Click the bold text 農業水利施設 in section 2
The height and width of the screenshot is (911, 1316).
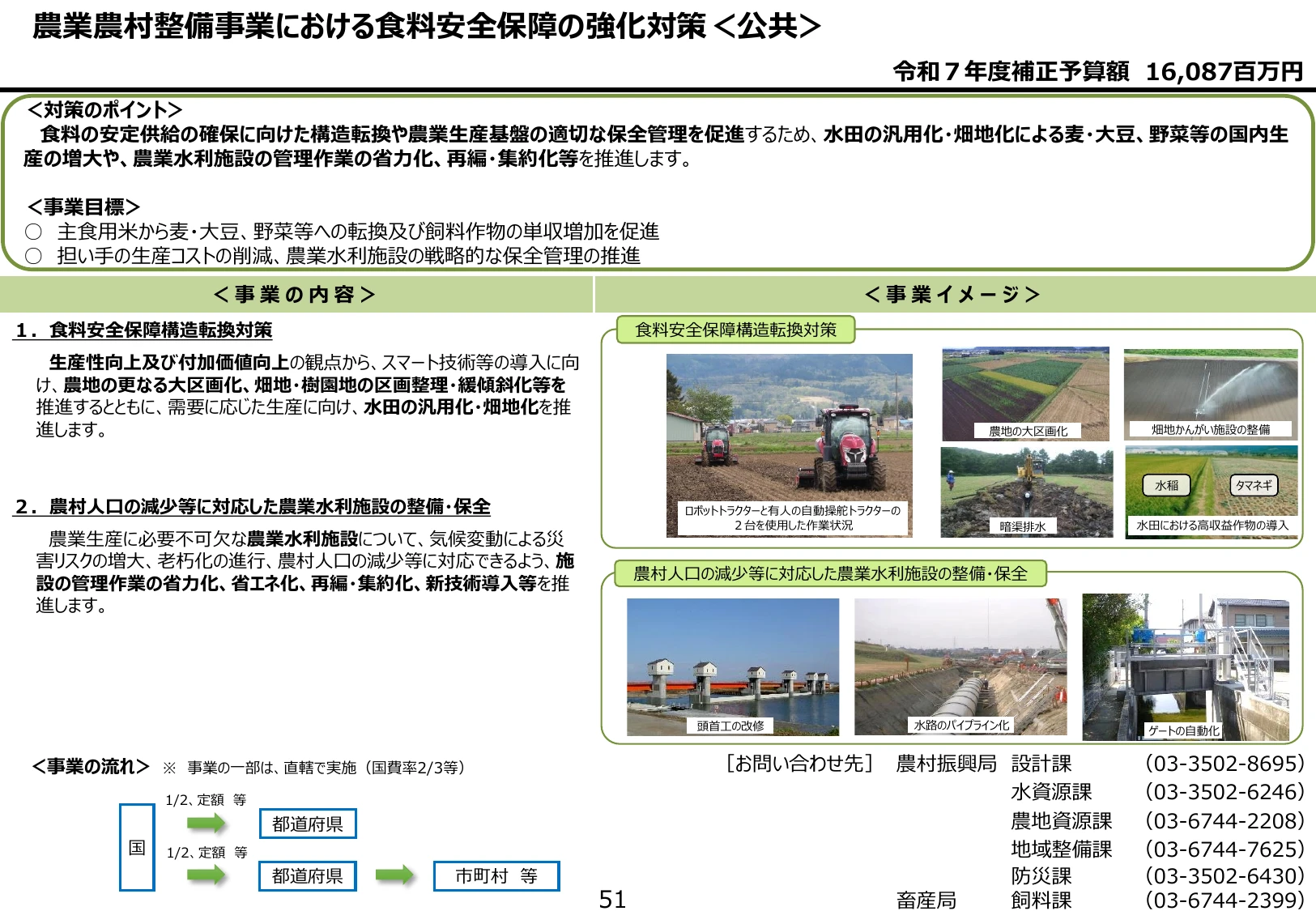tap(302, 539)
